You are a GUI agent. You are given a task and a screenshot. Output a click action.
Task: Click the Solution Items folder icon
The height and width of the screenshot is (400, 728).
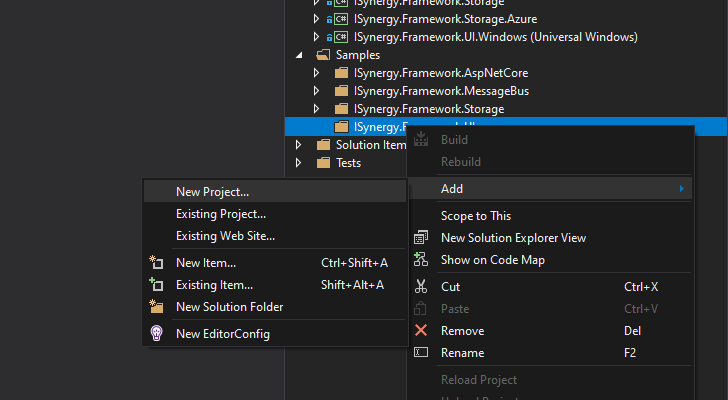click(x=323, y=145)
